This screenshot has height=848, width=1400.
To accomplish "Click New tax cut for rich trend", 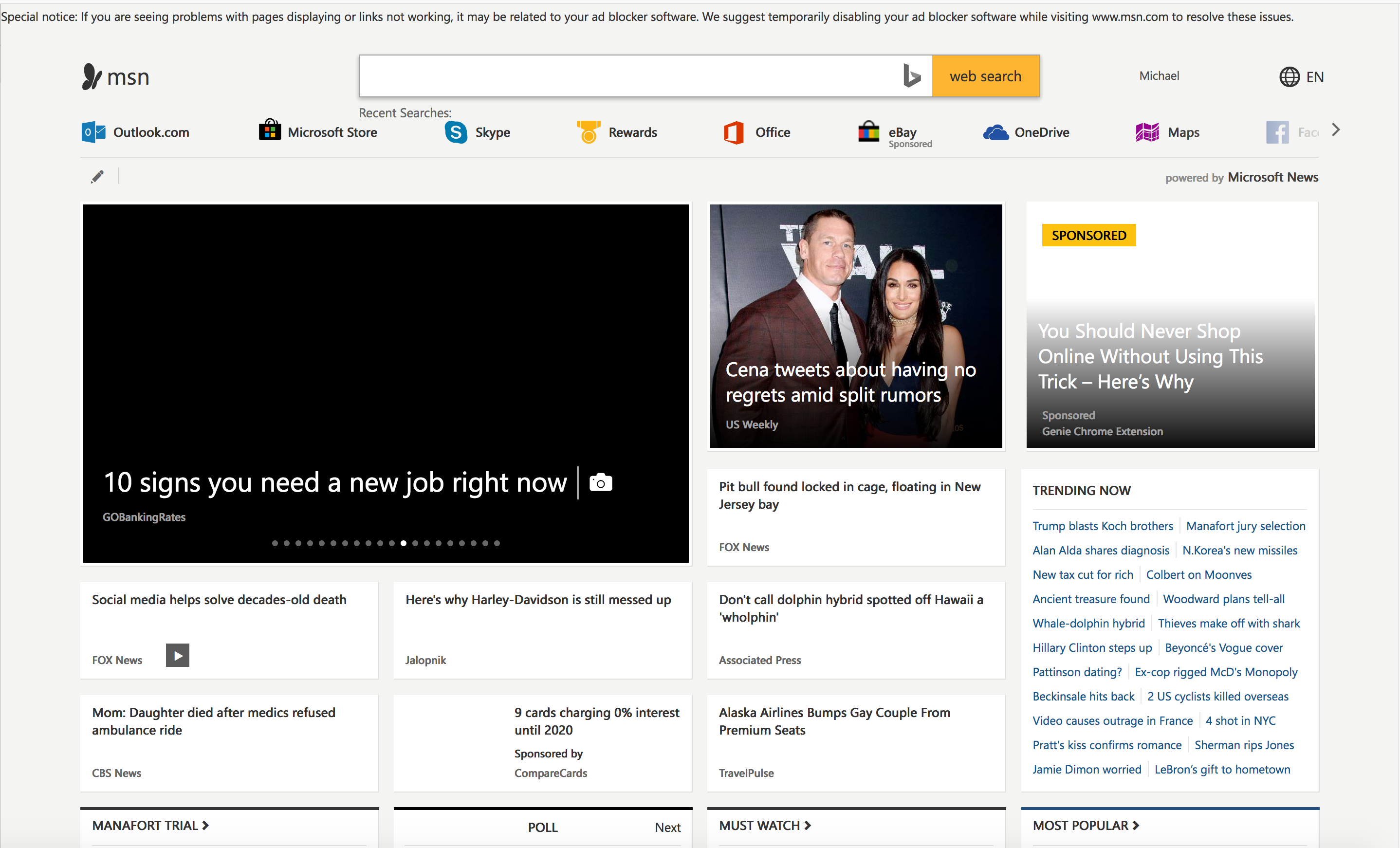I will tap(1083, 574).
